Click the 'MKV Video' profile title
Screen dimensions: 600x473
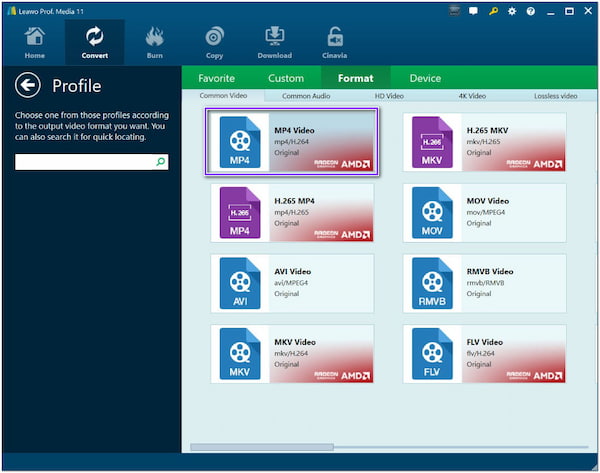click(x=295, y=342)
